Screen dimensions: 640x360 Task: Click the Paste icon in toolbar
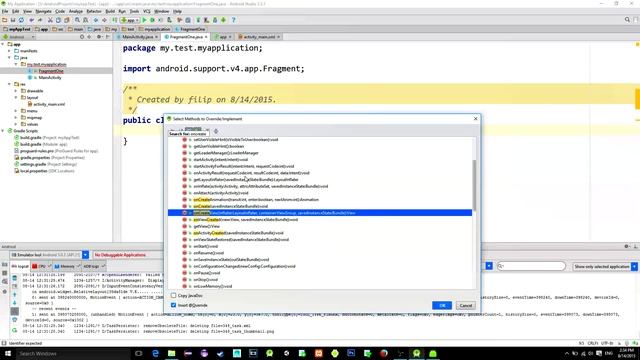point(67,20)
